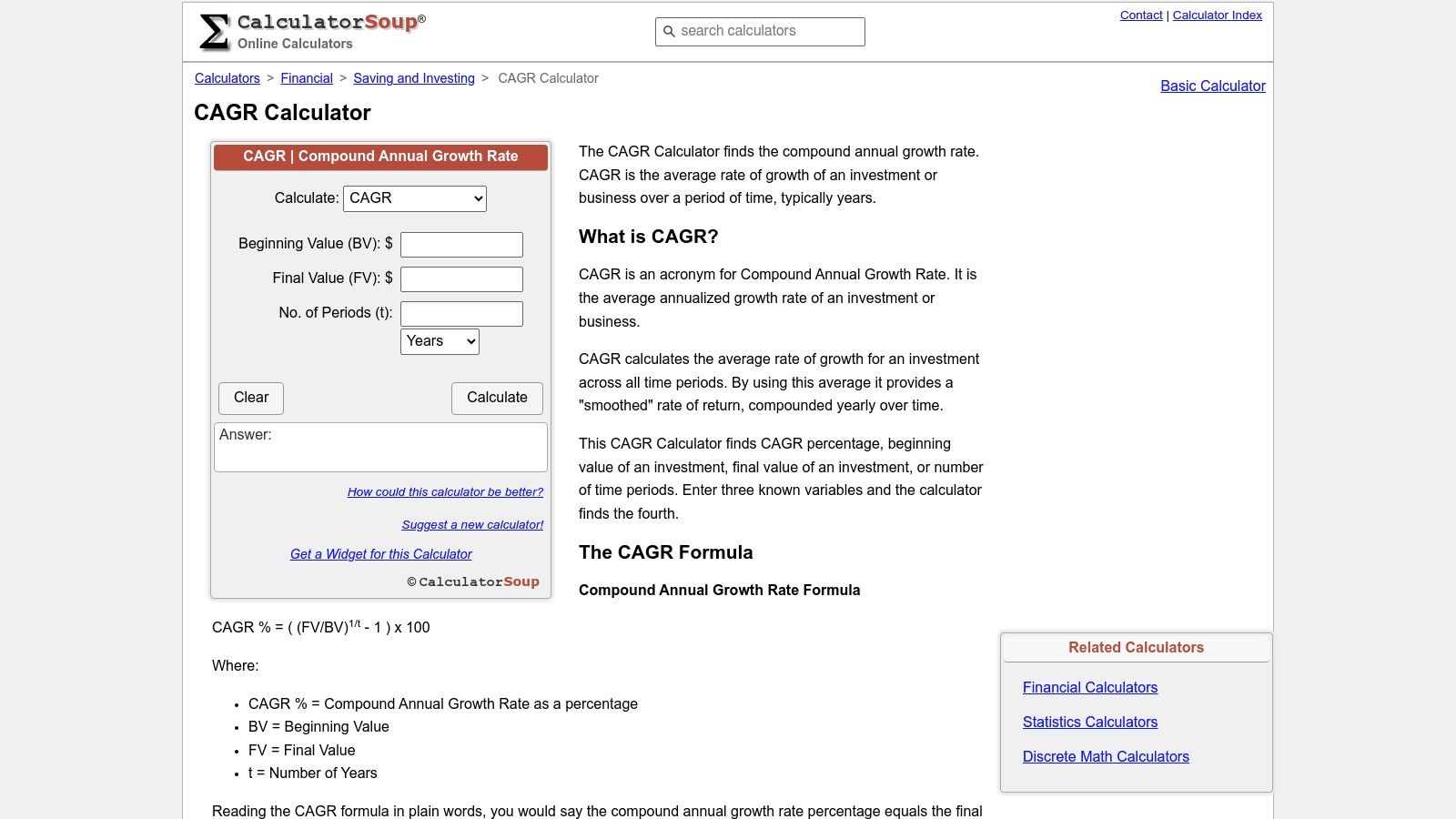
Task: Expand the CAGR option selector
Action: click(414, 197)
